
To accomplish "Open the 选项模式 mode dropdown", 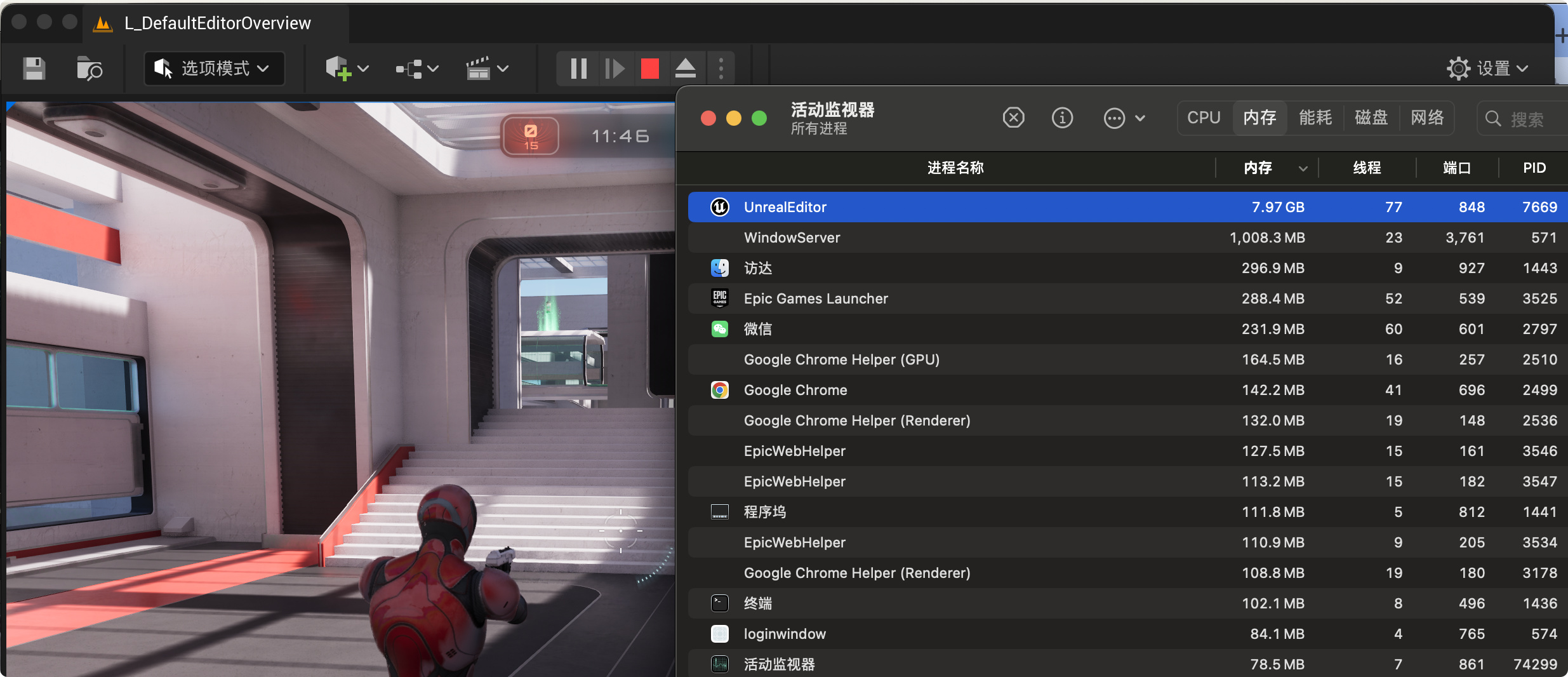I will (215, 69).
